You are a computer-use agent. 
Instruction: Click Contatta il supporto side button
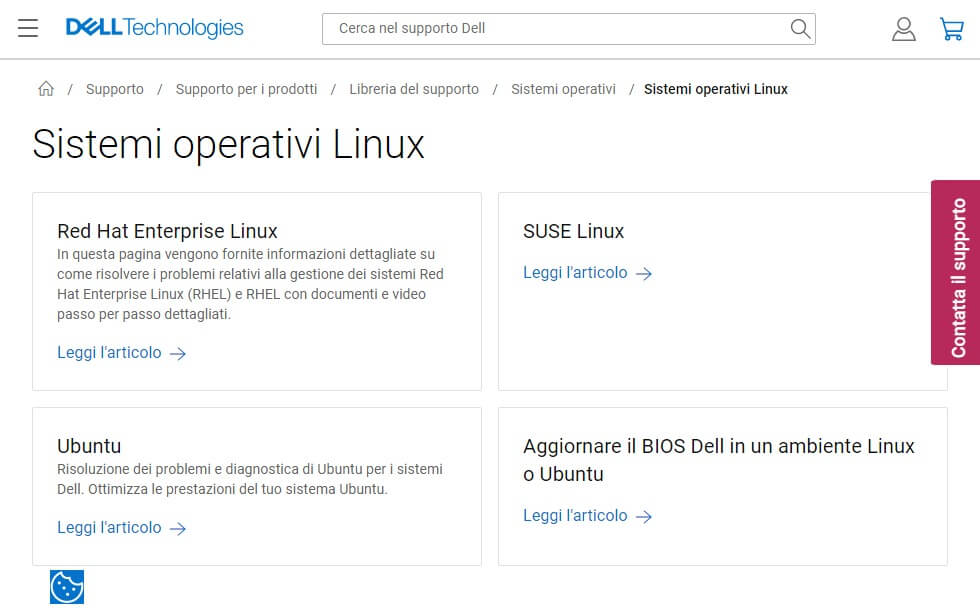click(955, 273)
